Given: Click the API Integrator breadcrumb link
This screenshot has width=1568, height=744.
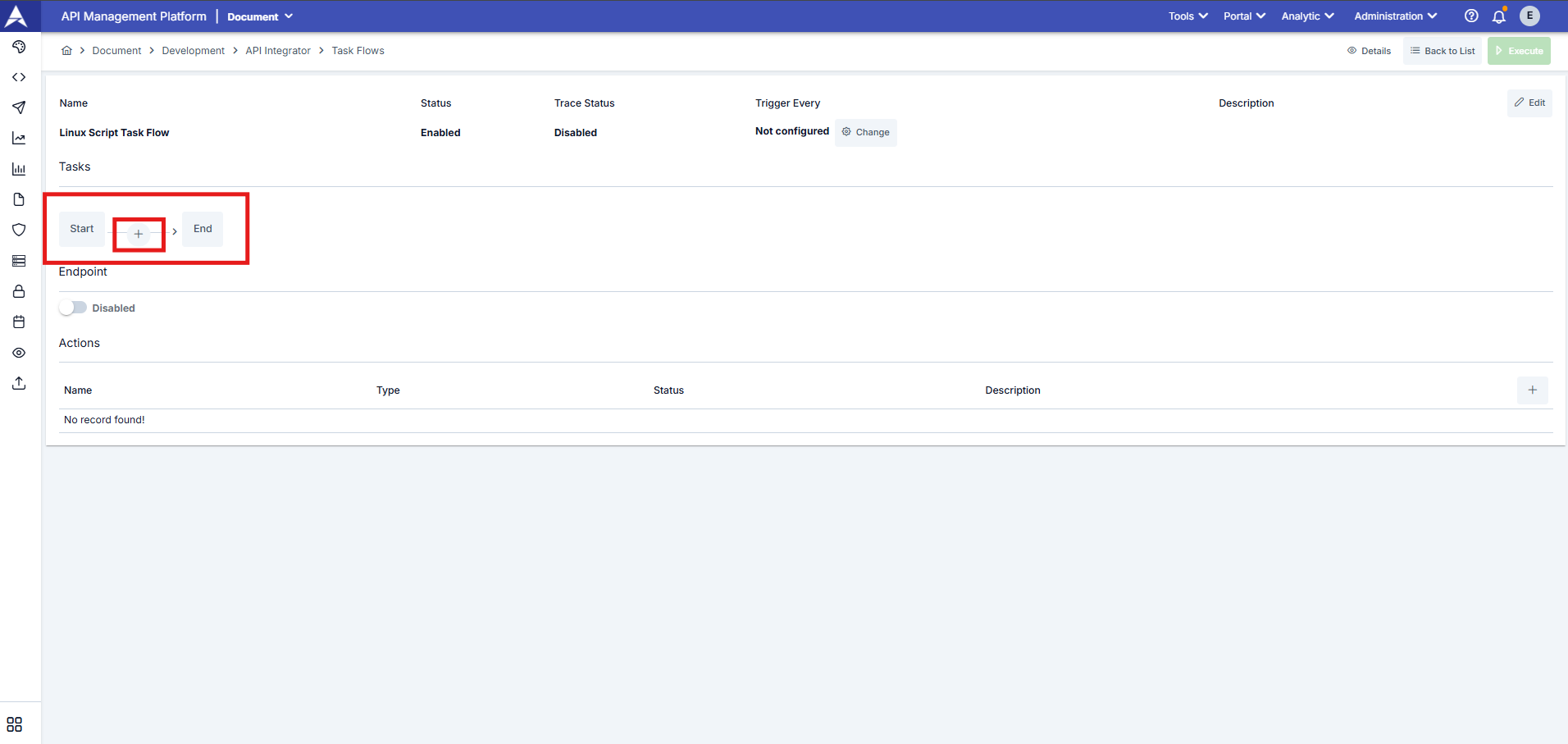Looking at the screenshot, I should [278, 51].
